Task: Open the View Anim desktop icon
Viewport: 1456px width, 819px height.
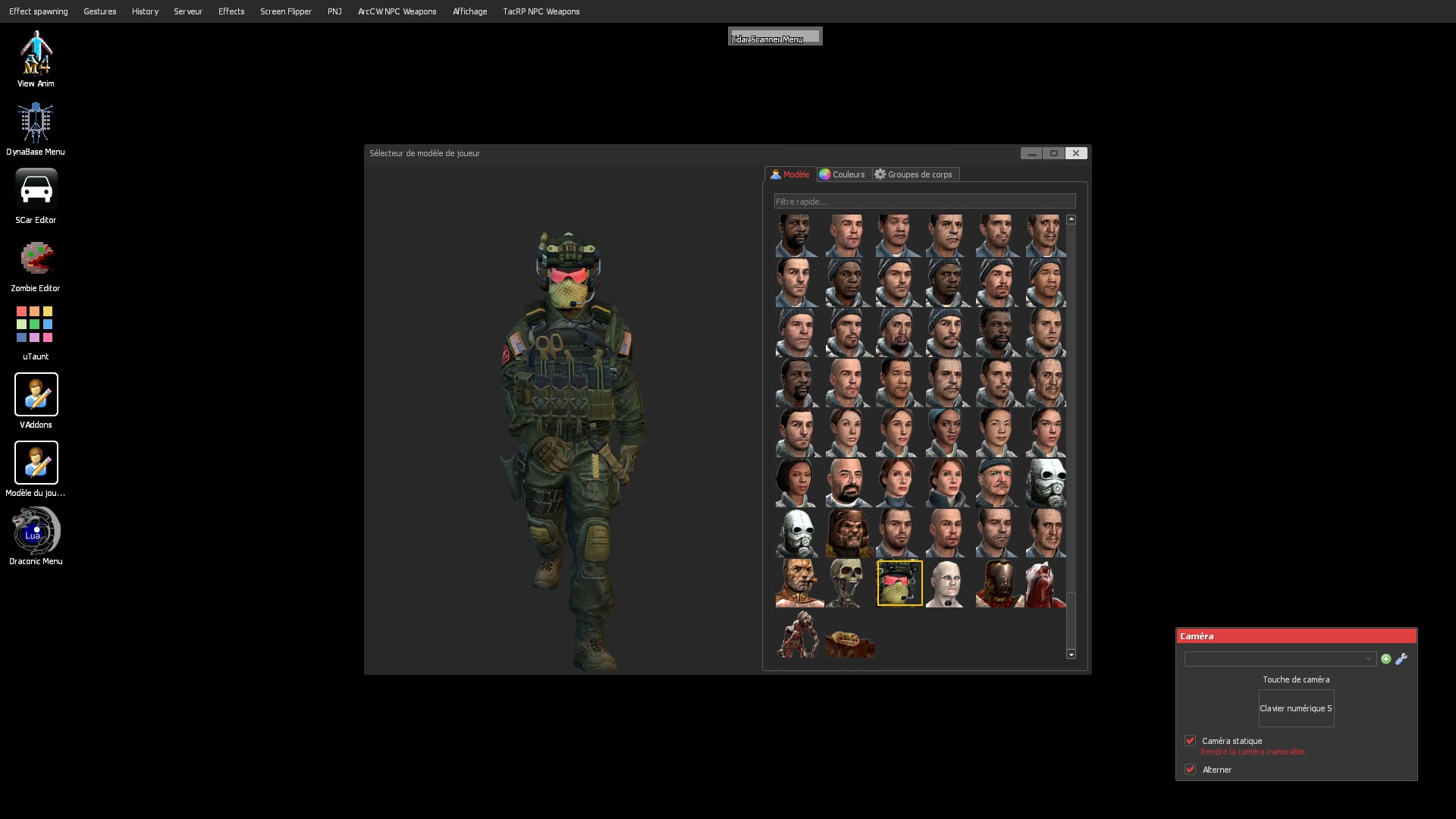Action: (36, 53)
